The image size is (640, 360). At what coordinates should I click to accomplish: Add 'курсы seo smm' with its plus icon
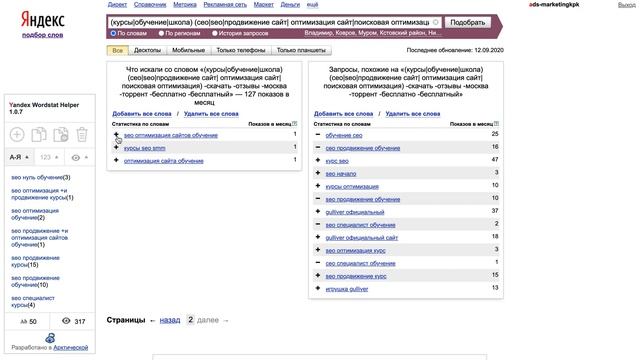116,147
